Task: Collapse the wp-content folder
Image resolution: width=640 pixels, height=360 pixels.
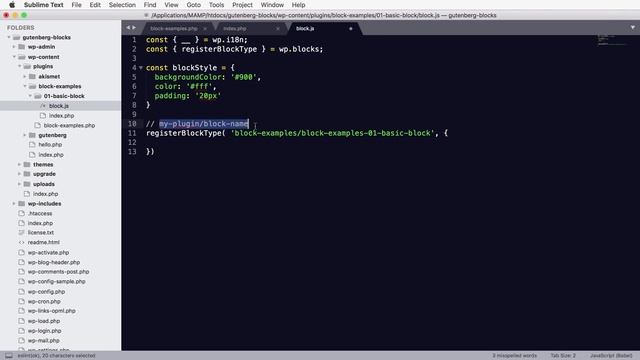Action: tap(14, 57)
